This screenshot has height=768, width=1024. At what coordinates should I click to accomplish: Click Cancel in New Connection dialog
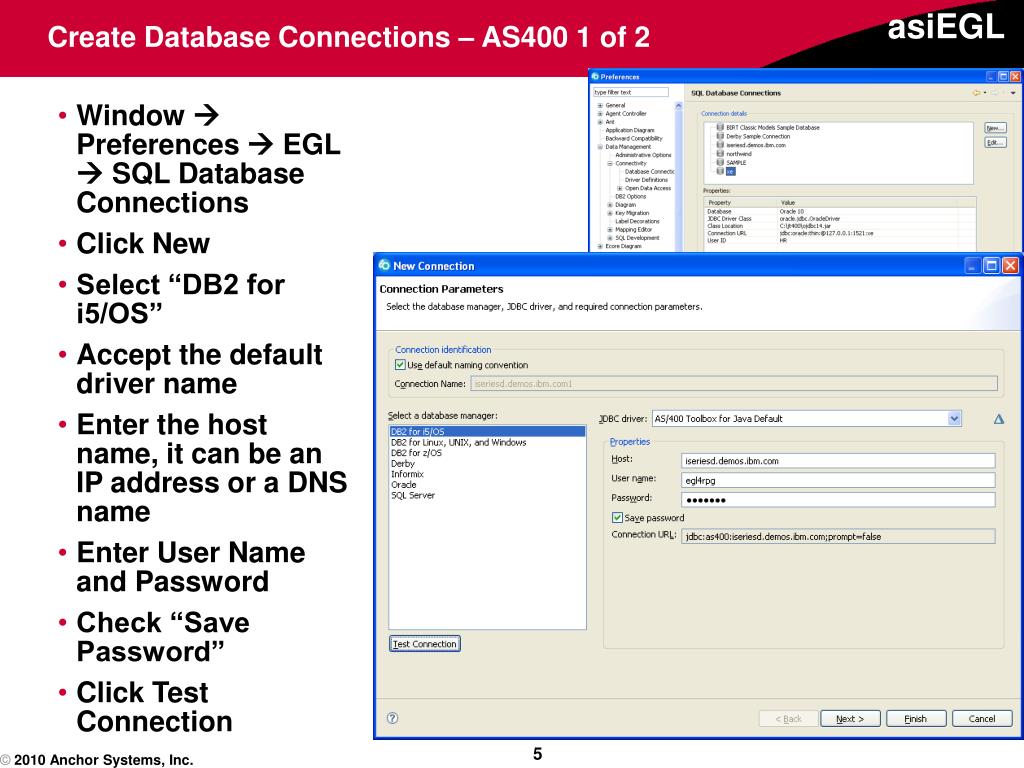982,718
